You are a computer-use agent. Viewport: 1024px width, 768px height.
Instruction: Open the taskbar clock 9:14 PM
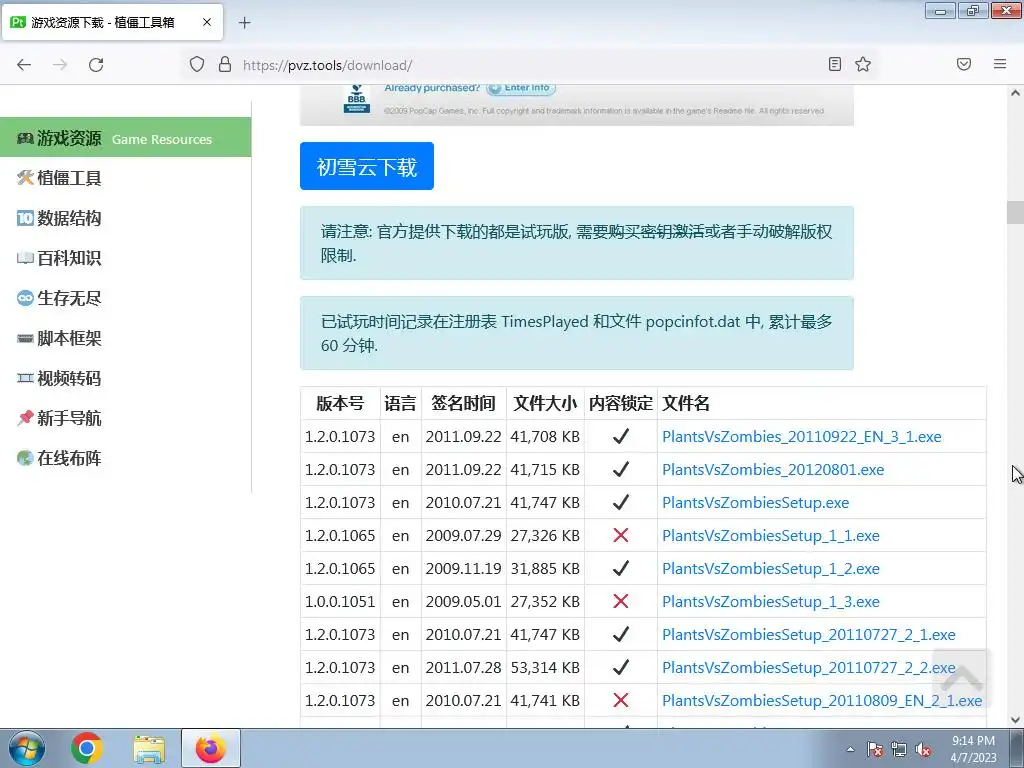point(973,749)
